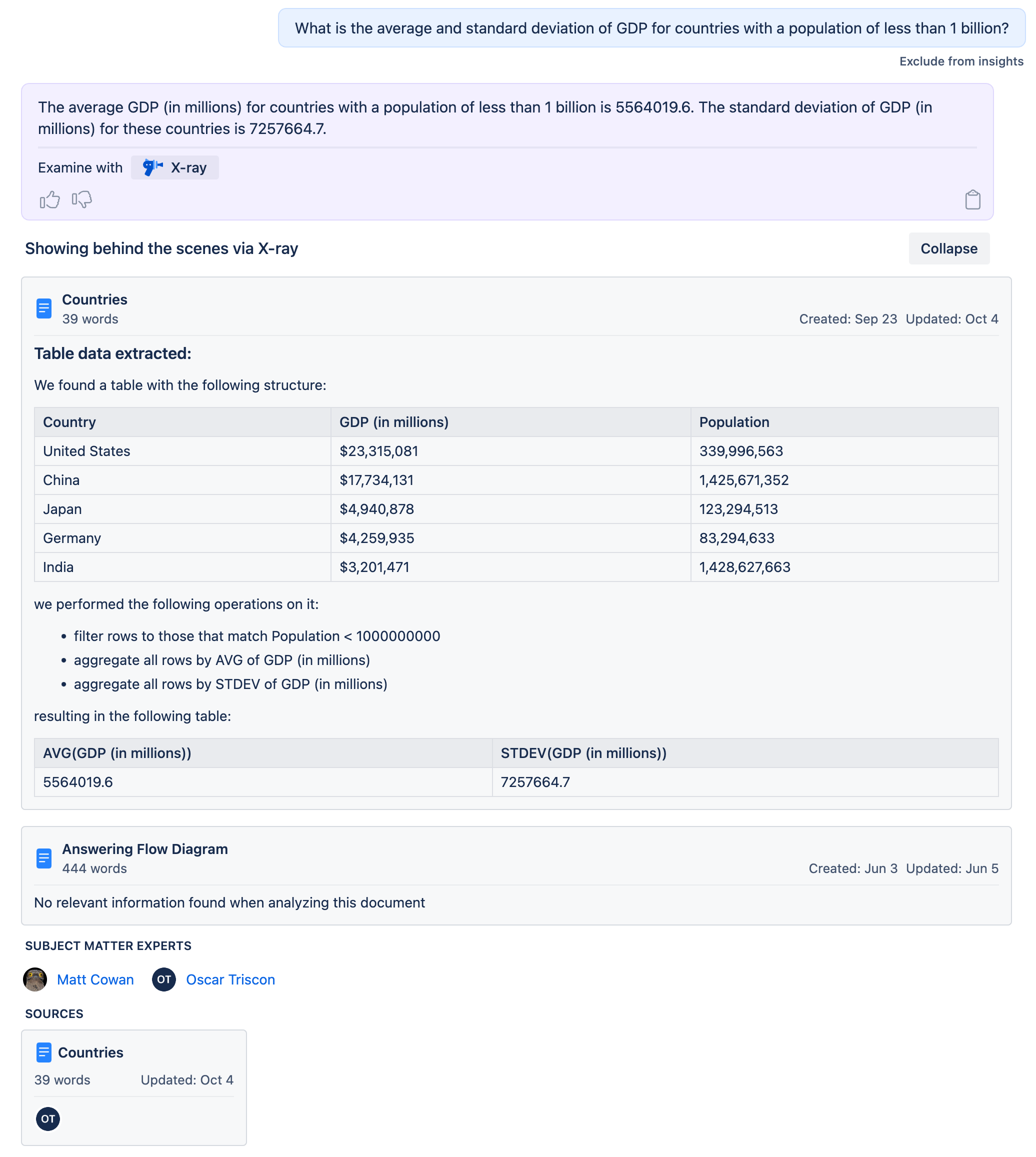Copy answer with clipboard icon
The width and height of the screenshot is (1036, 1157).
tap(972, 200)
